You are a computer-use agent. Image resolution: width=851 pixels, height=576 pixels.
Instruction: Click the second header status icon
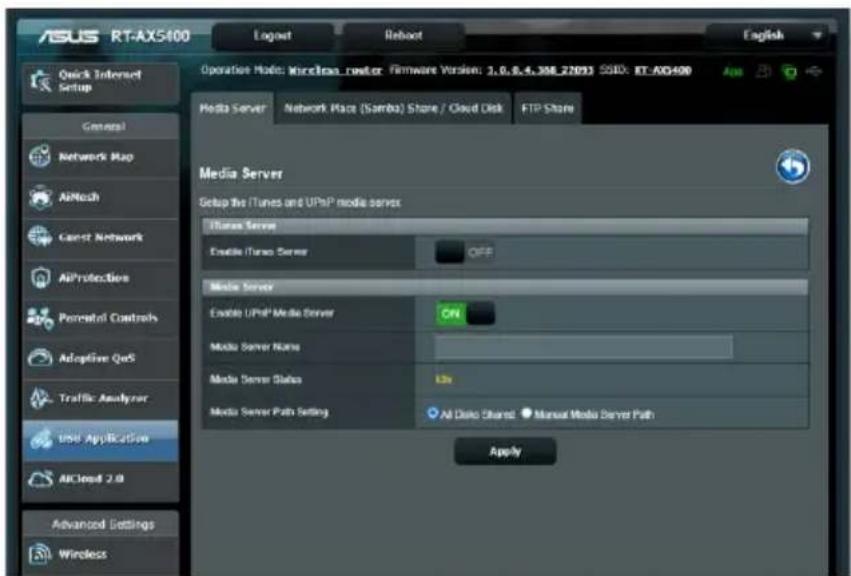pyautogui.click(x=763, y=71)
